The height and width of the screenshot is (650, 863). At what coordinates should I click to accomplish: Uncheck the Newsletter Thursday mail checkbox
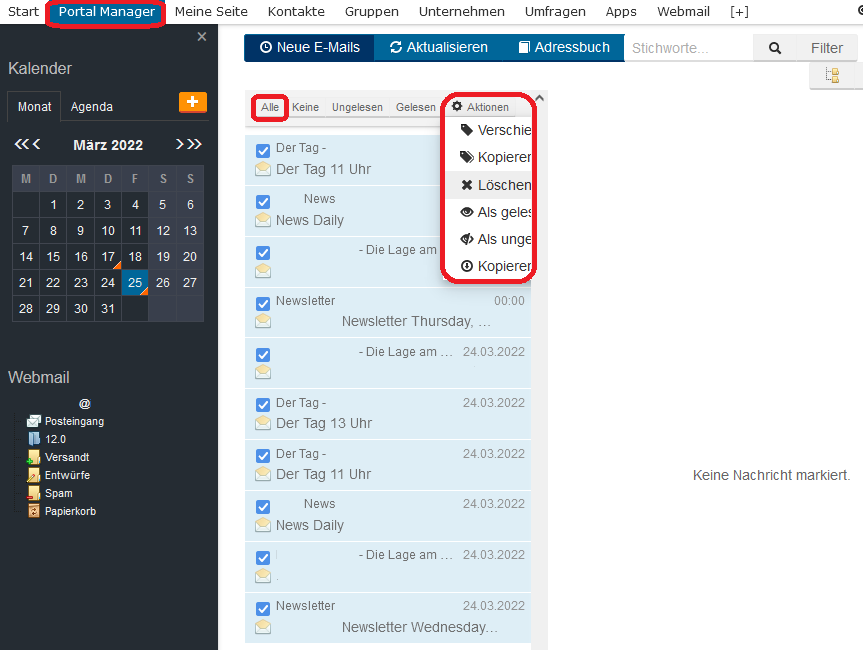point(263,304)
